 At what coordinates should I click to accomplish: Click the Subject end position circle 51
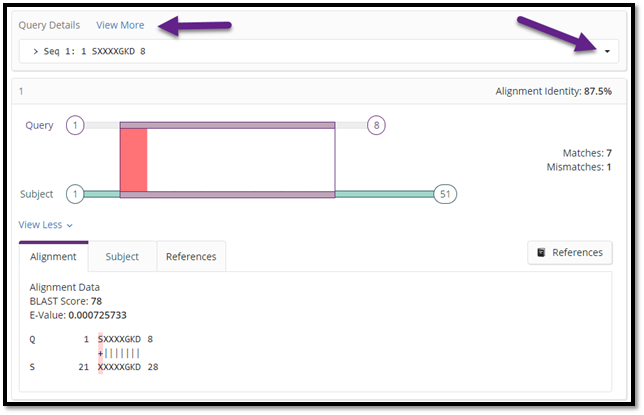445,194
